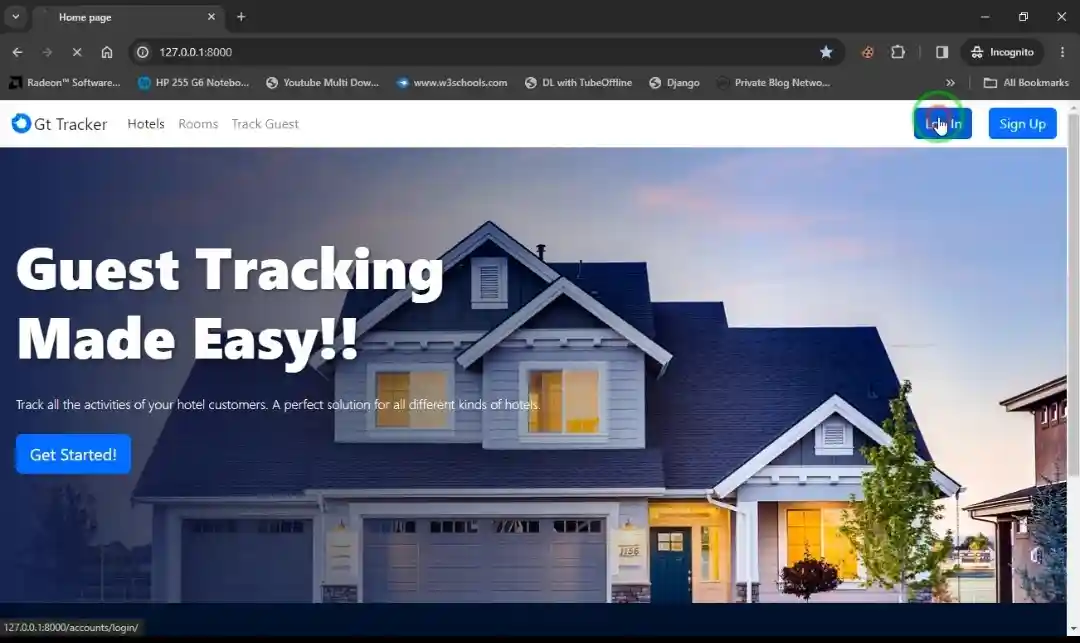
Task: Open Chrome's three-dot menu
Action: pos(1063,52)
